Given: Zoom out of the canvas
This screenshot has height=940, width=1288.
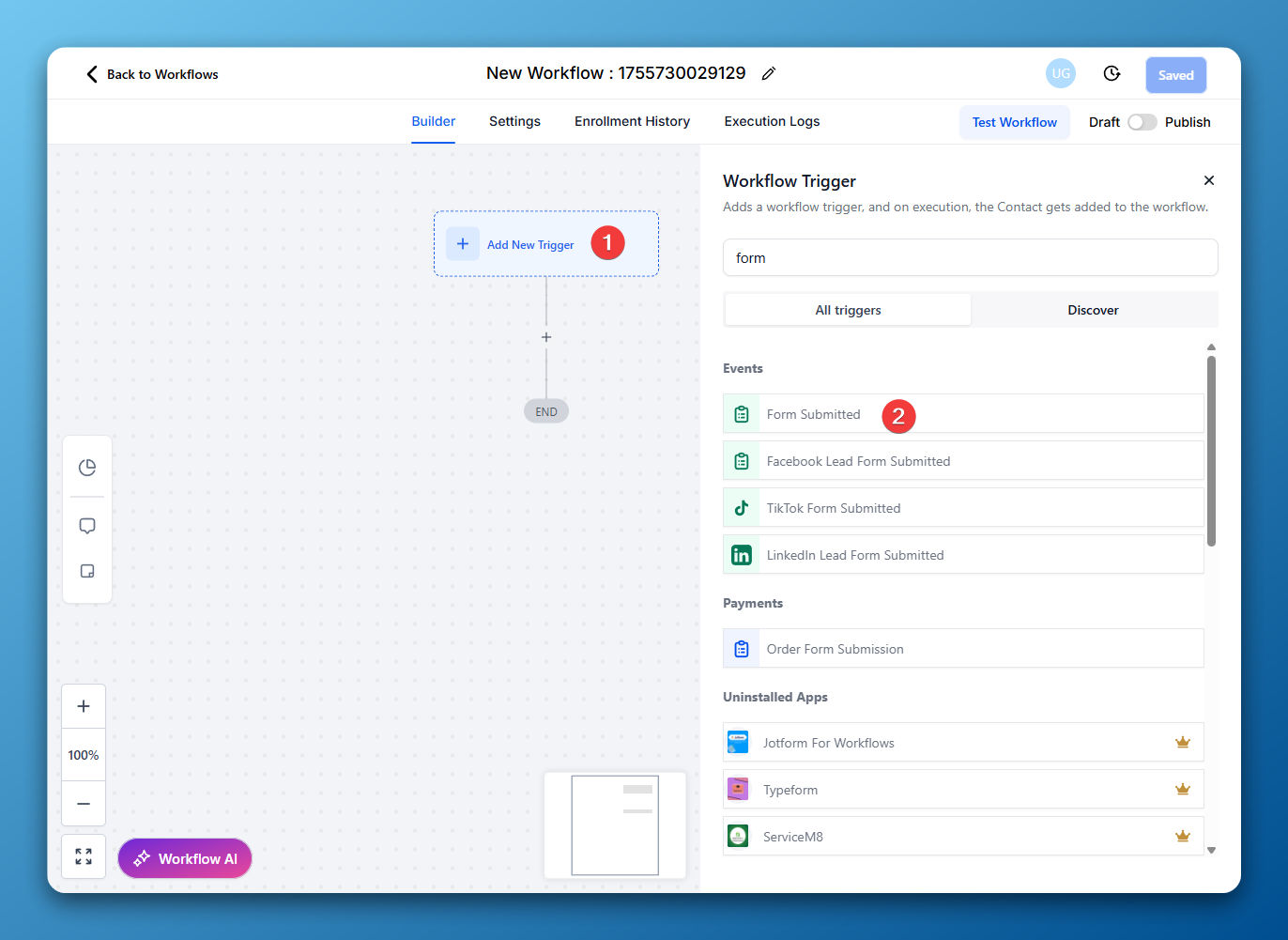Looking at the screenshot, I should [84, 804].
